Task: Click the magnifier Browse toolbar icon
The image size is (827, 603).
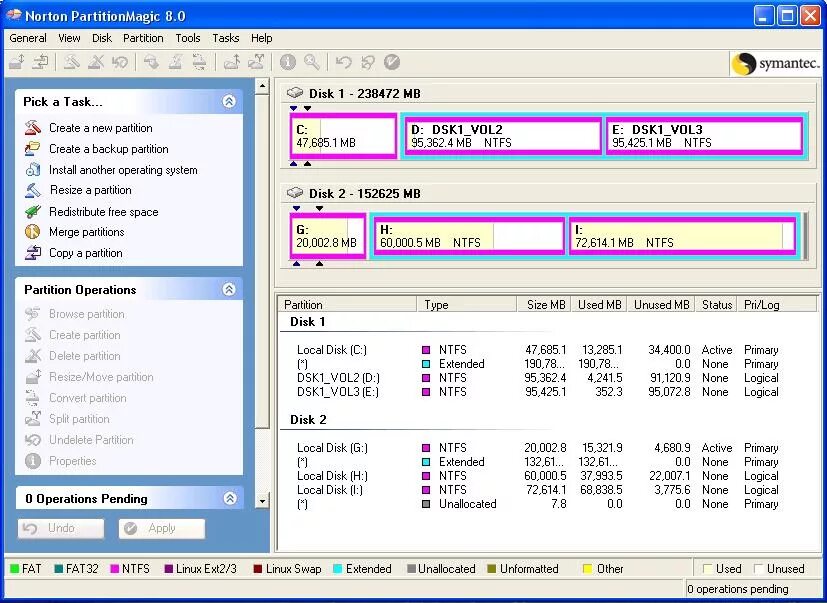Action: (312, 62)
